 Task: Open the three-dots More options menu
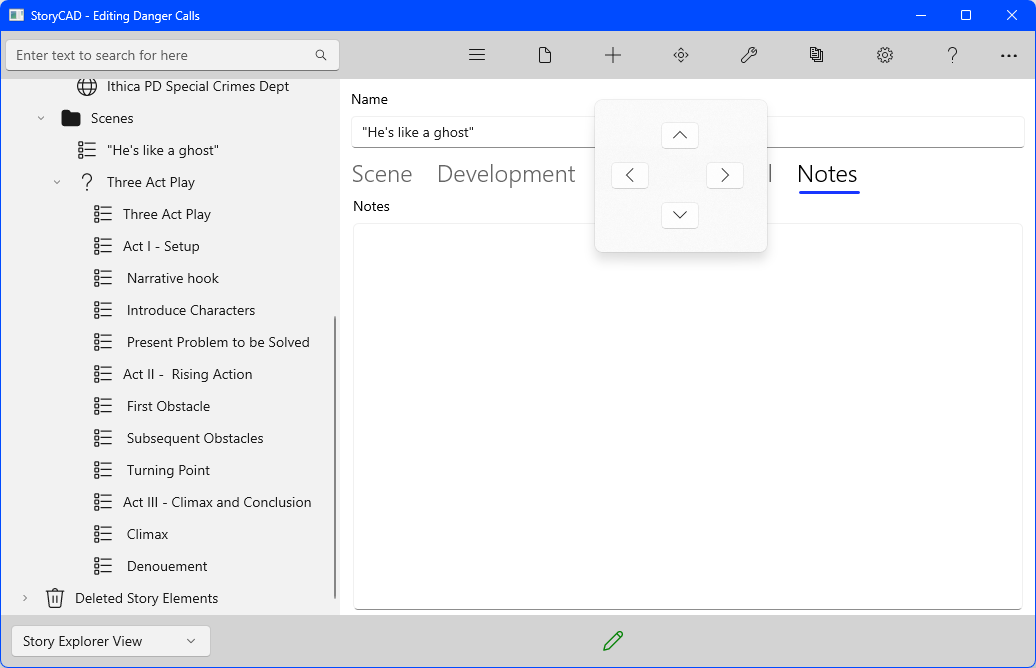click(1009, 55)
